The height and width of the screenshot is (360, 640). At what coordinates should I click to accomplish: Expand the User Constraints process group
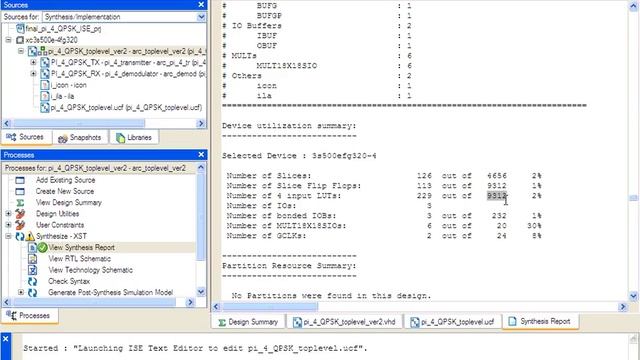pyautogui.click(x=9, y=225)
